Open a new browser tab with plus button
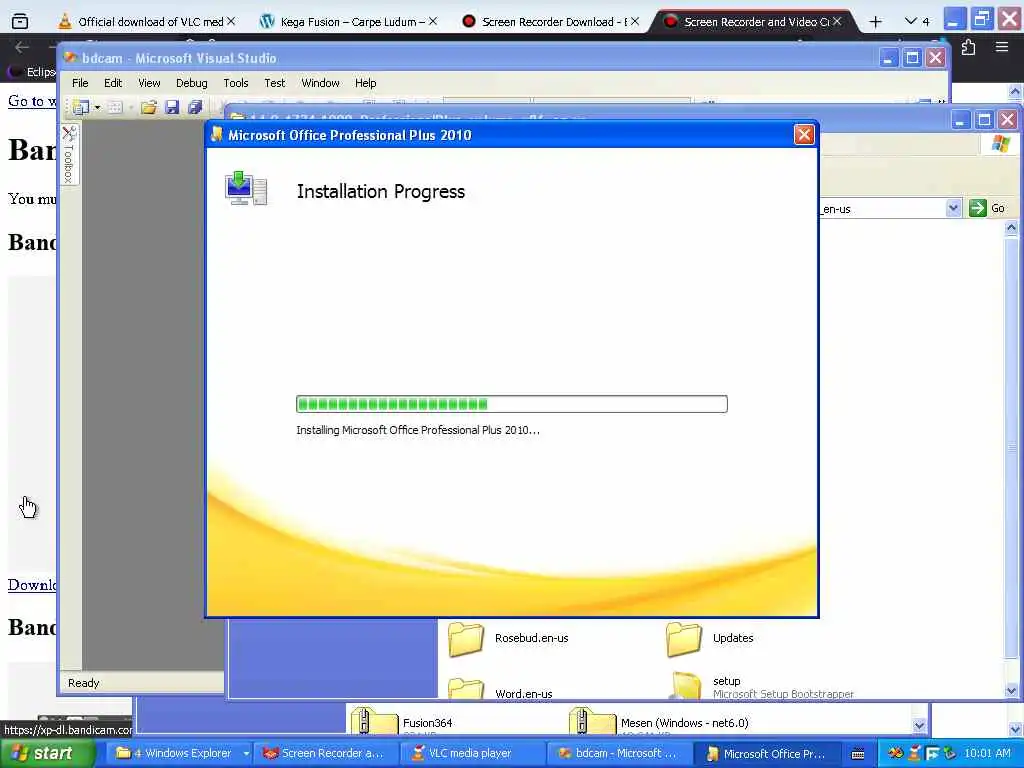This screenshot has width=1024, height=768. (x=876, y=22)
